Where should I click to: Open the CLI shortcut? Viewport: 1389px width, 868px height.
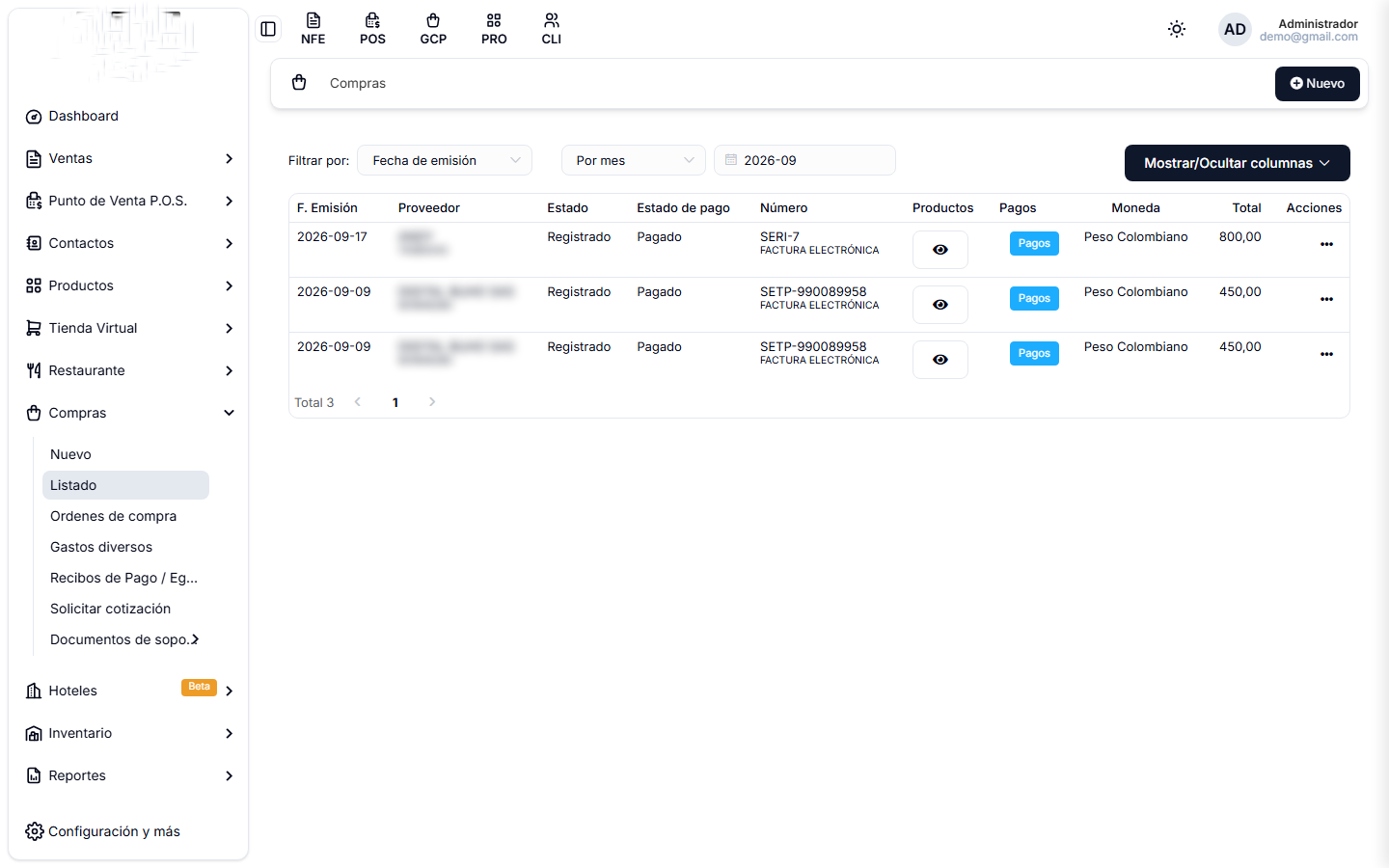click(552, 29)
